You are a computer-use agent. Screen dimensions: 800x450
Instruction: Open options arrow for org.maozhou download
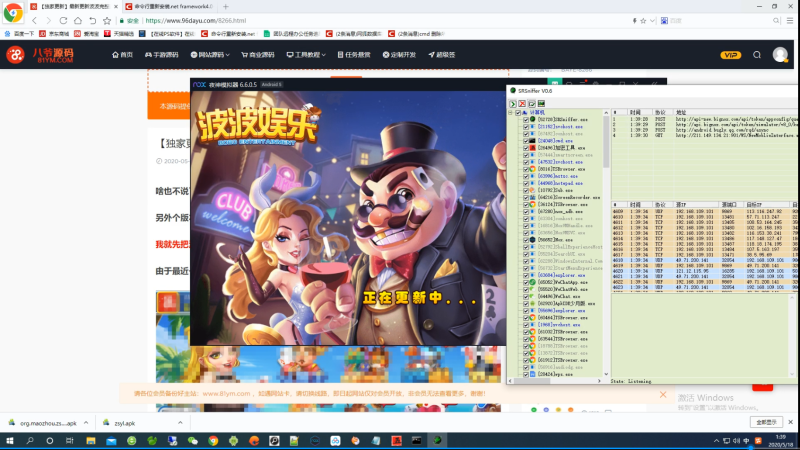(x=86, y=423)
